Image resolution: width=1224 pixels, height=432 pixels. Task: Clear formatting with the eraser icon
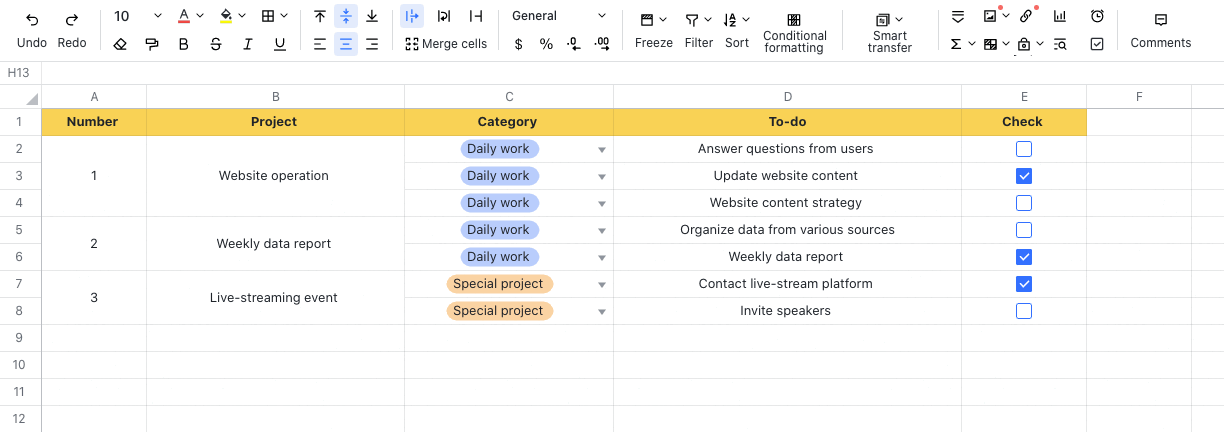(x=120, y=44)
